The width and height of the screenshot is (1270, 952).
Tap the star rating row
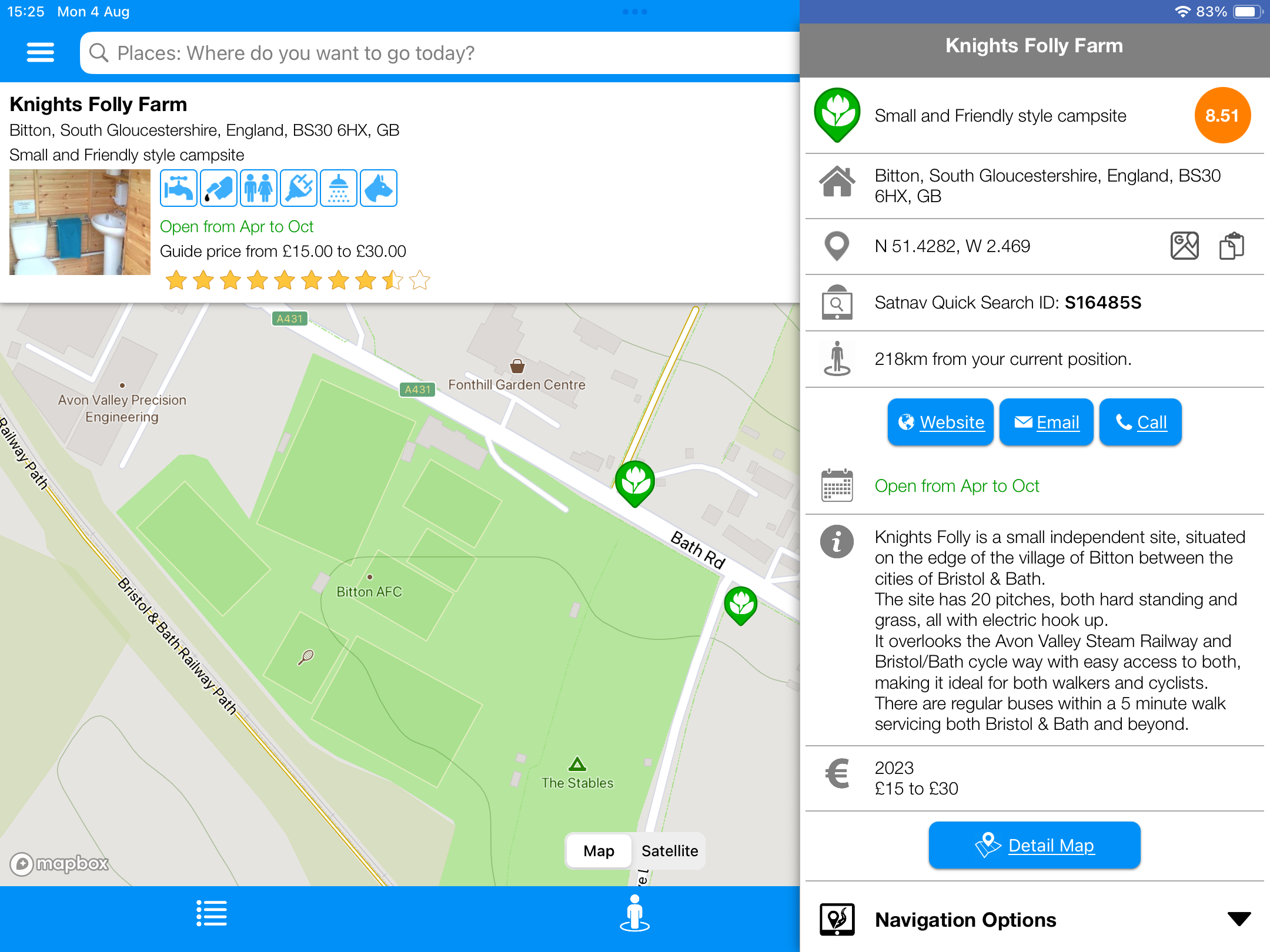(298, 280)
